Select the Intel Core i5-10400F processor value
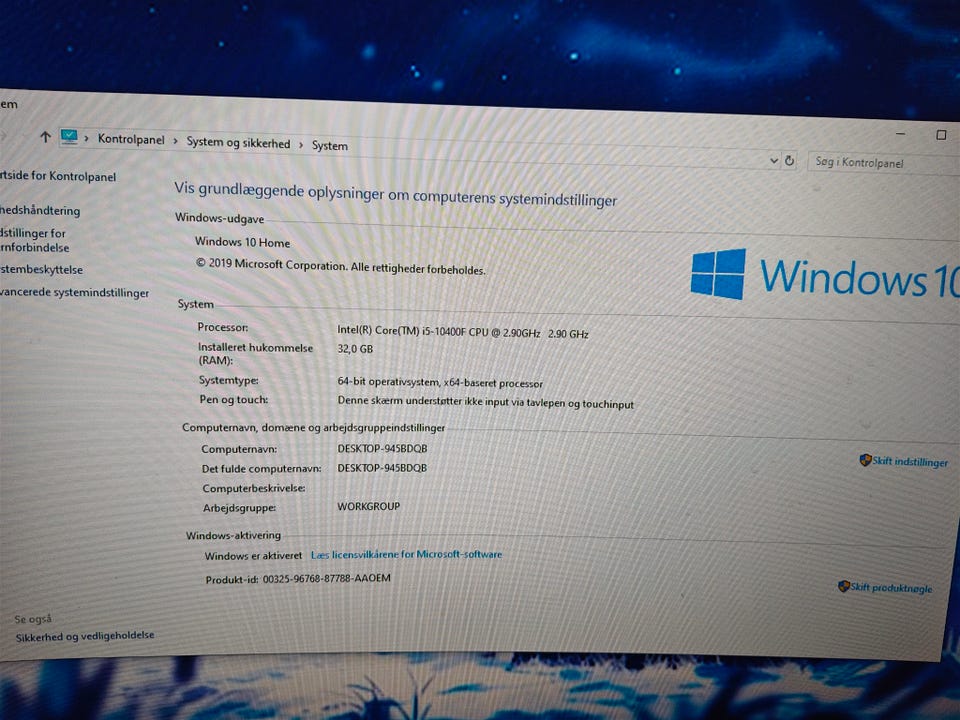 pos(463,332)
